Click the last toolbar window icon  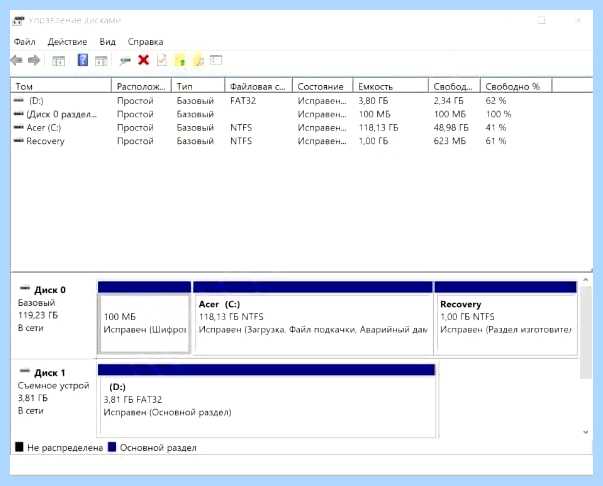[x=216, y=60]
